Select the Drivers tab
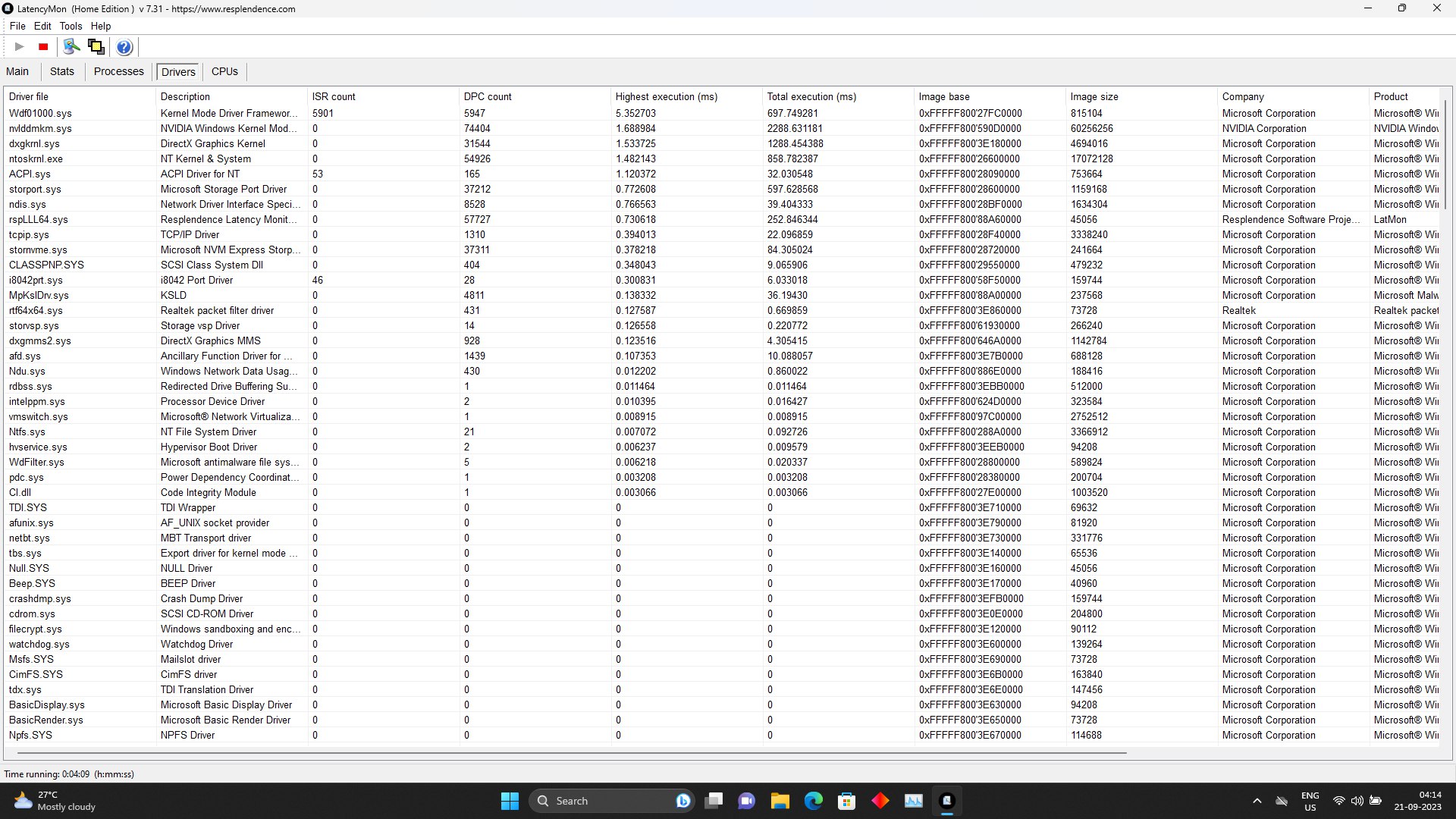The image size is (1456, 819). point(178,72)
